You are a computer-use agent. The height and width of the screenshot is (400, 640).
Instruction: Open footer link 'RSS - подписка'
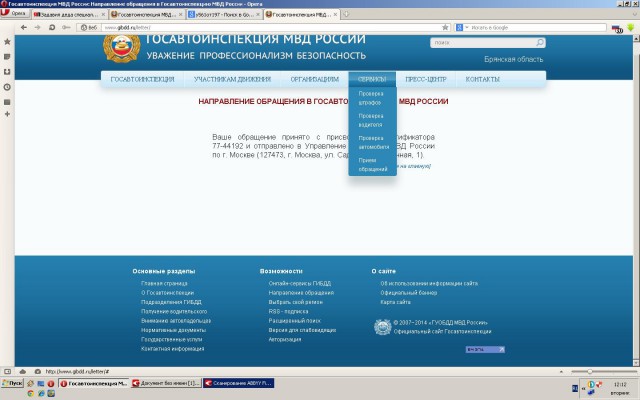(288, 311)
